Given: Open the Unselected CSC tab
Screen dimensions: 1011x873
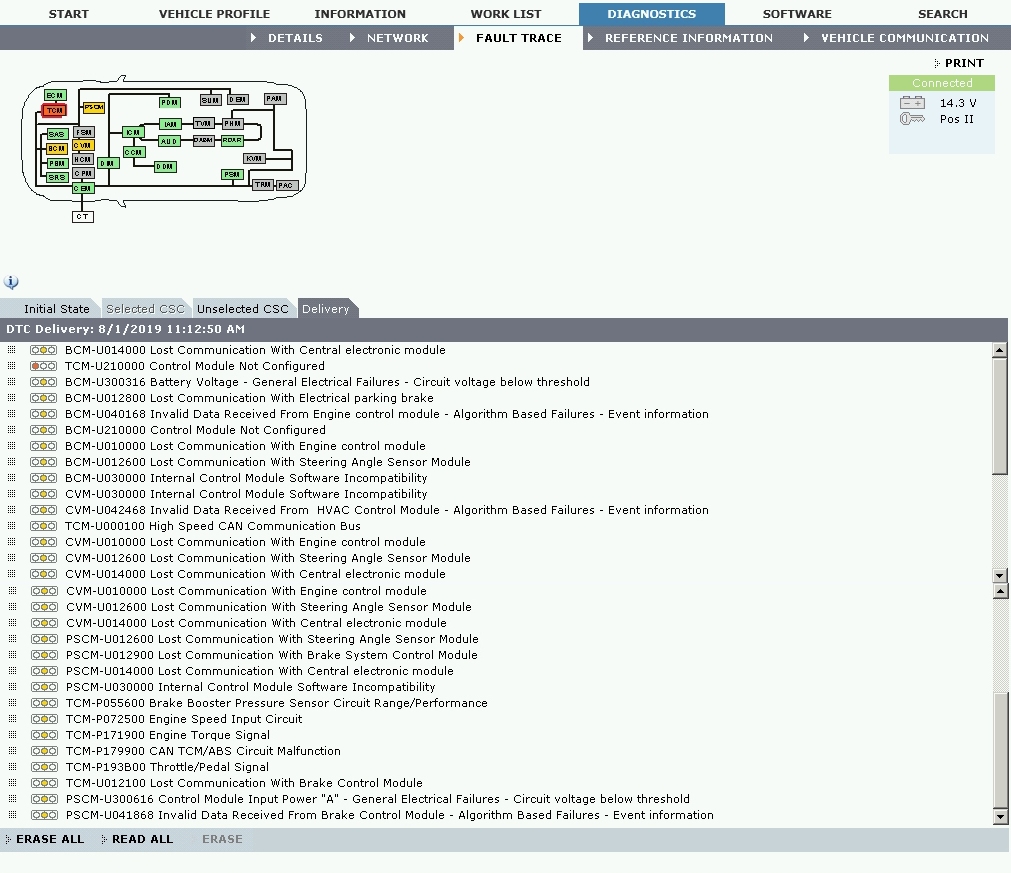Looking at the screenshot, I should tap(242, 309).
